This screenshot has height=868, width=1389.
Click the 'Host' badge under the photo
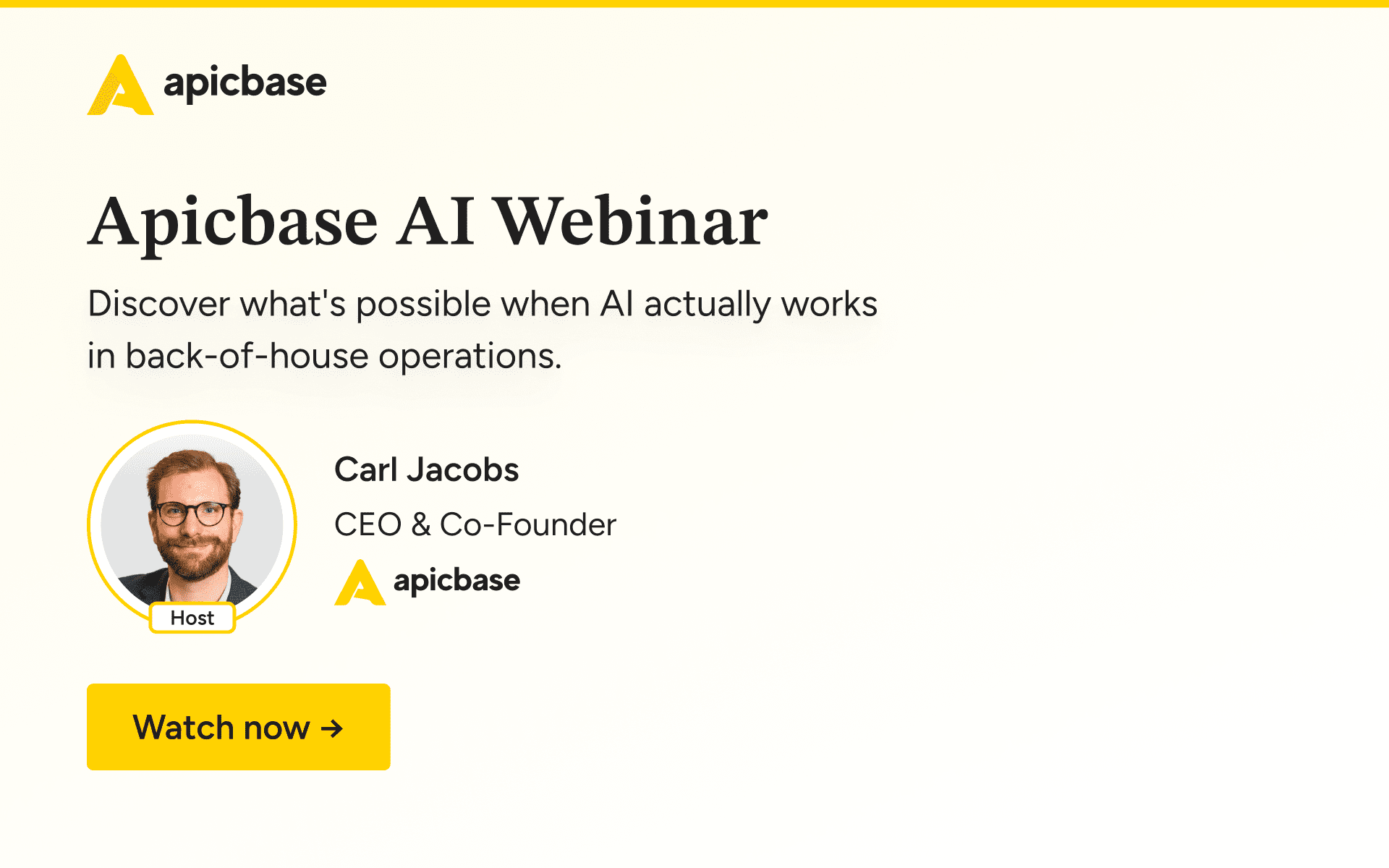(x=192, y=618)
